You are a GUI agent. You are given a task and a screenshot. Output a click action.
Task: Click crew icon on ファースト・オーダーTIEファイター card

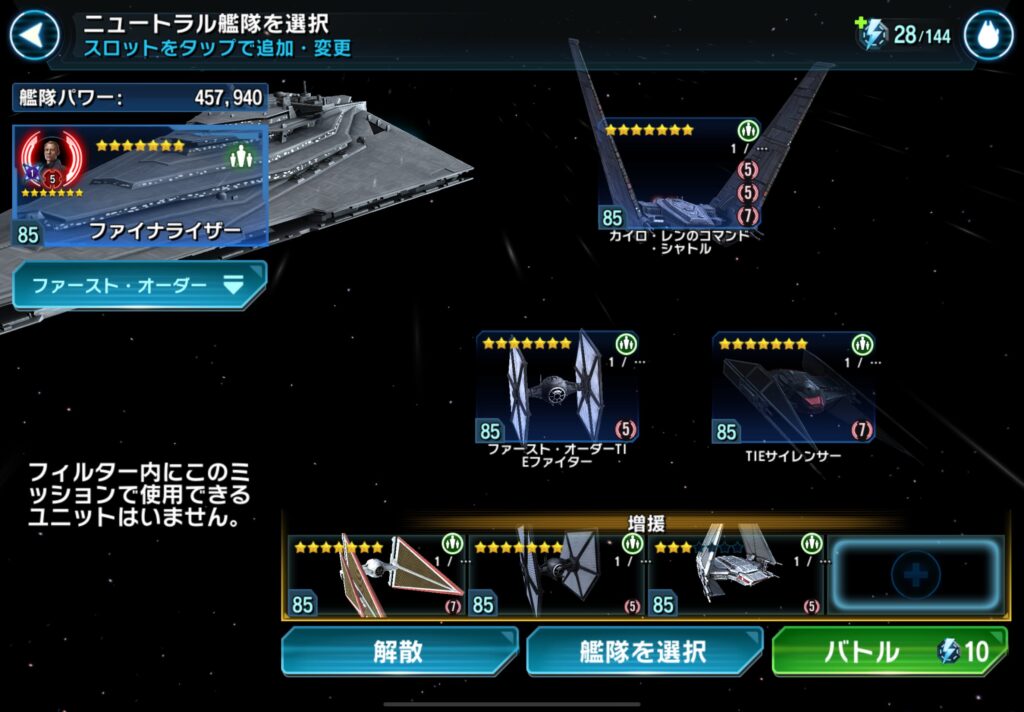[x=626, y=344]
